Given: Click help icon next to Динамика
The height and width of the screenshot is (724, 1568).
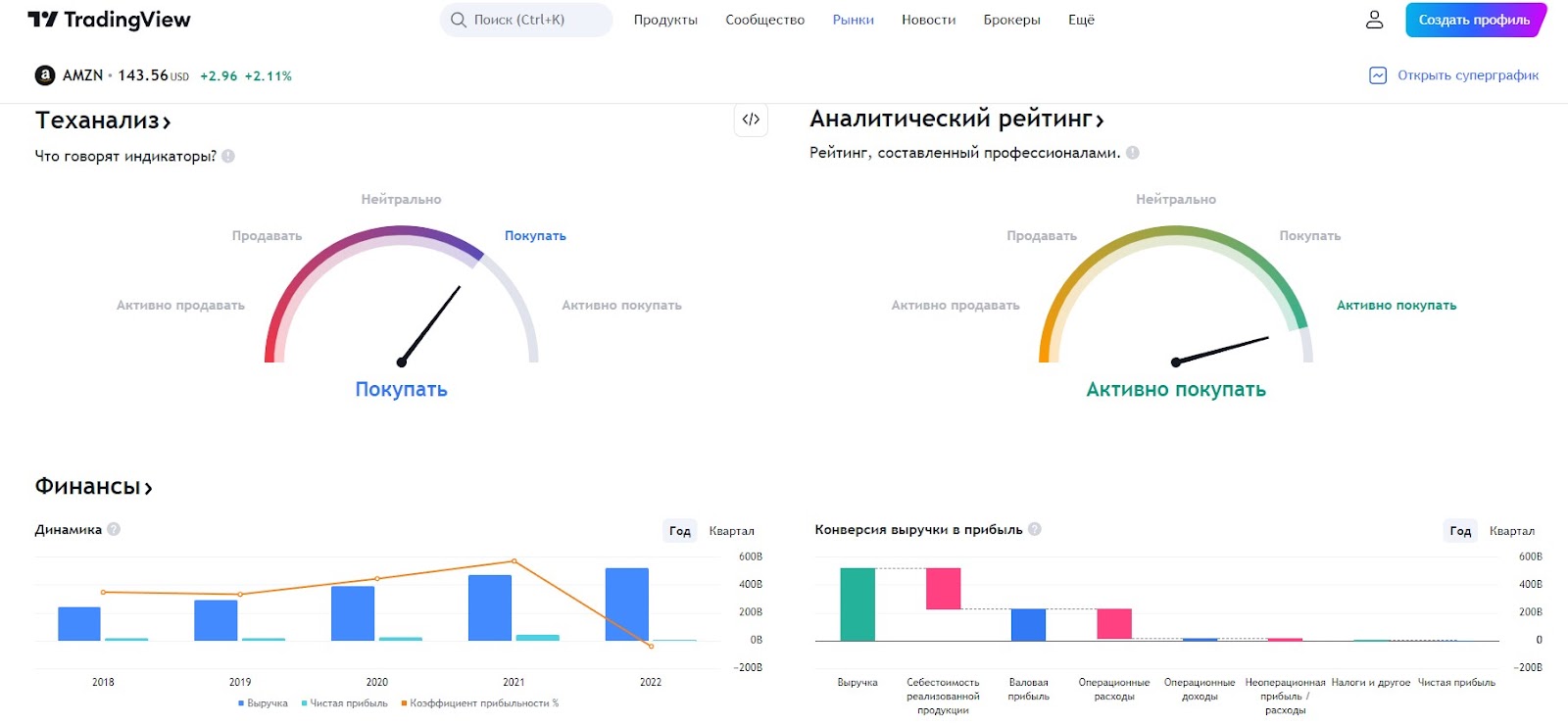Looking at the screenshot, I should [114, 529].
